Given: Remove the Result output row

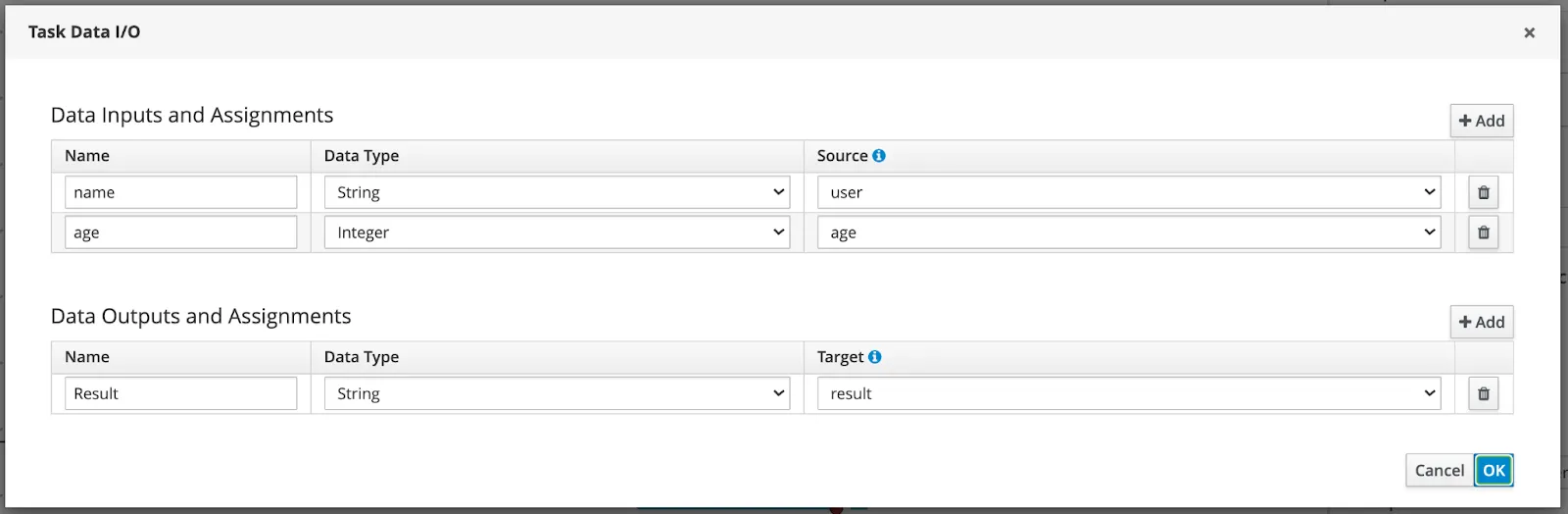Looking at the screenshot, I should [x=1483, y=393].
